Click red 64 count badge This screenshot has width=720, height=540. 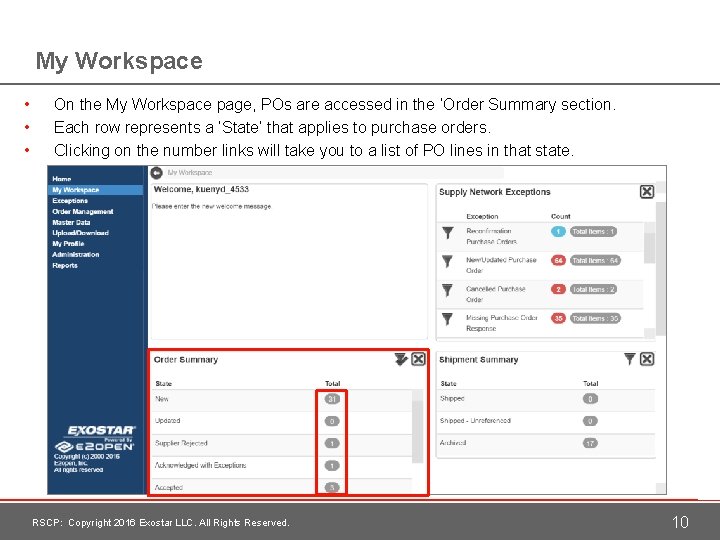558,260
